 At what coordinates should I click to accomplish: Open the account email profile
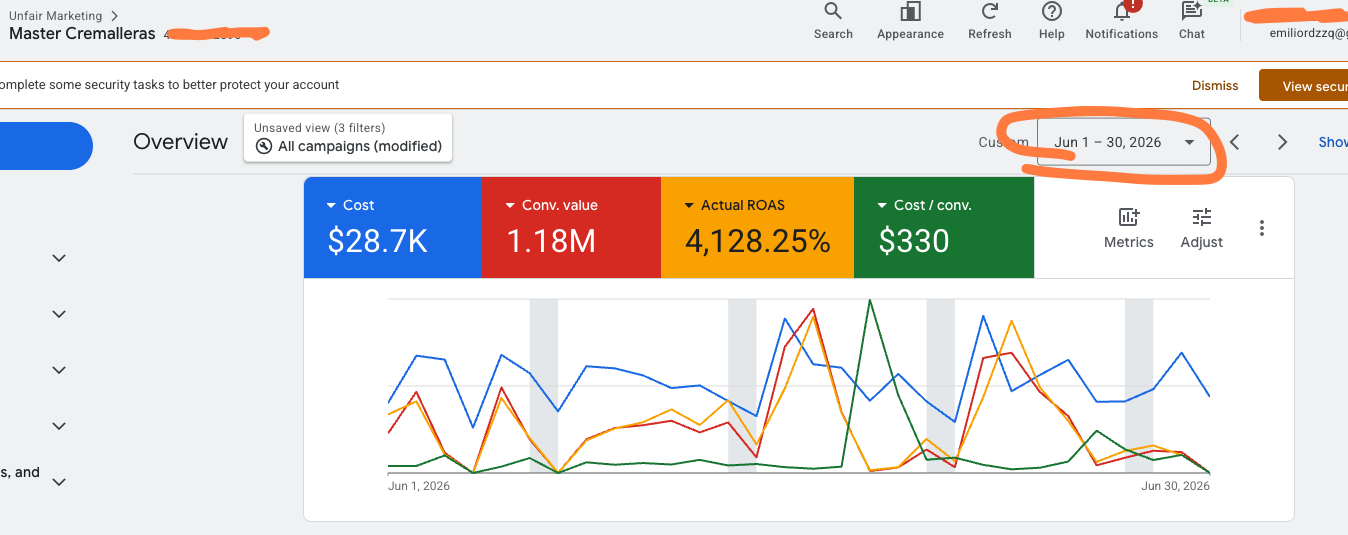(1308, 33)
